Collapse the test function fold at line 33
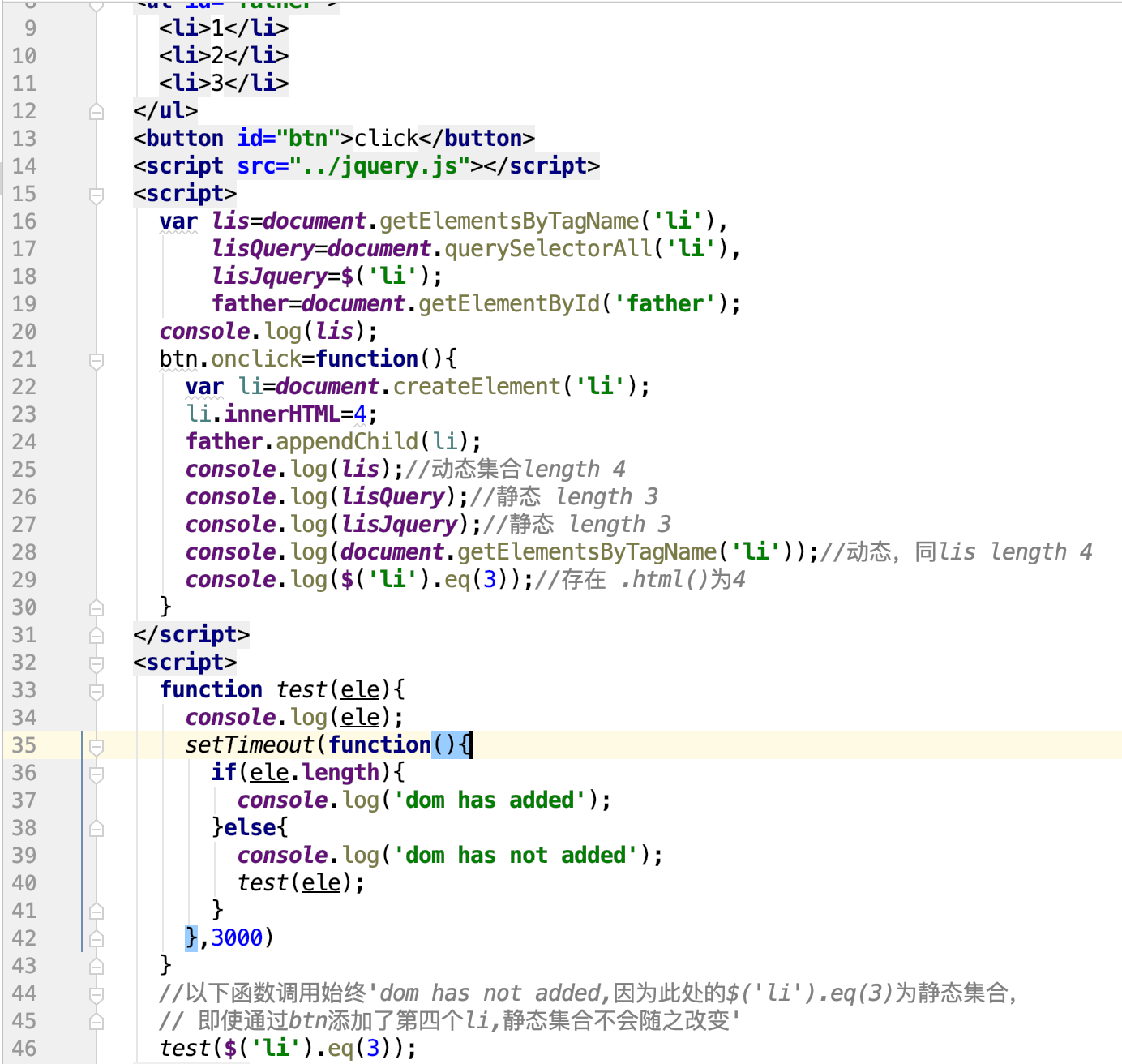This screenshot has width=1122, height=1064. [x=96, y=691]
